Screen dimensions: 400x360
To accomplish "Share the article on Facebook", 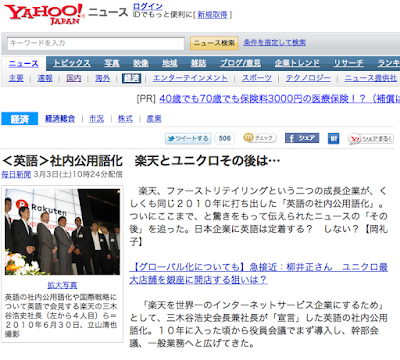I will pyautogui.click(x=302, y=138).
